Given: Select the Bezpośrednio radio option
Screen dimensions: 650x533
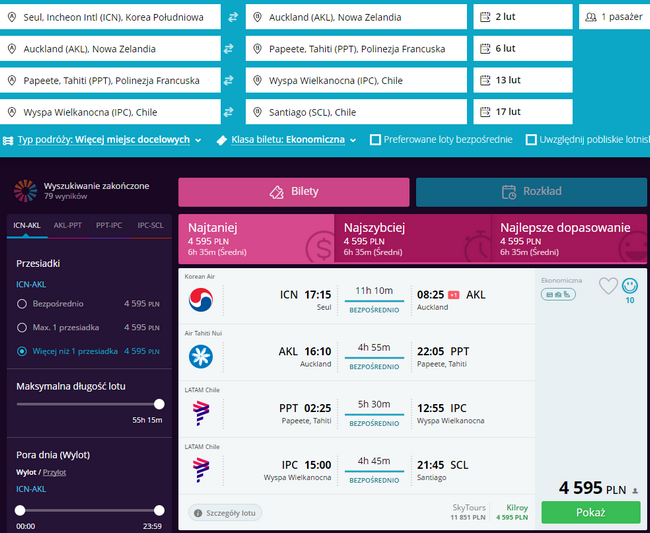Looking at the screenshot, I should (x=22, y=304).
